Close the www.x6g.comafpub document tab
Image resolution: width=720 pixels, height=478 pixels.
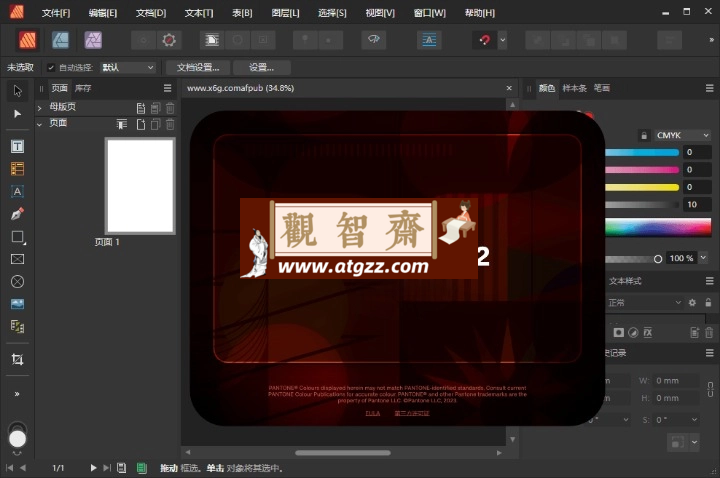pyautogui.click(x=509, y=88)
